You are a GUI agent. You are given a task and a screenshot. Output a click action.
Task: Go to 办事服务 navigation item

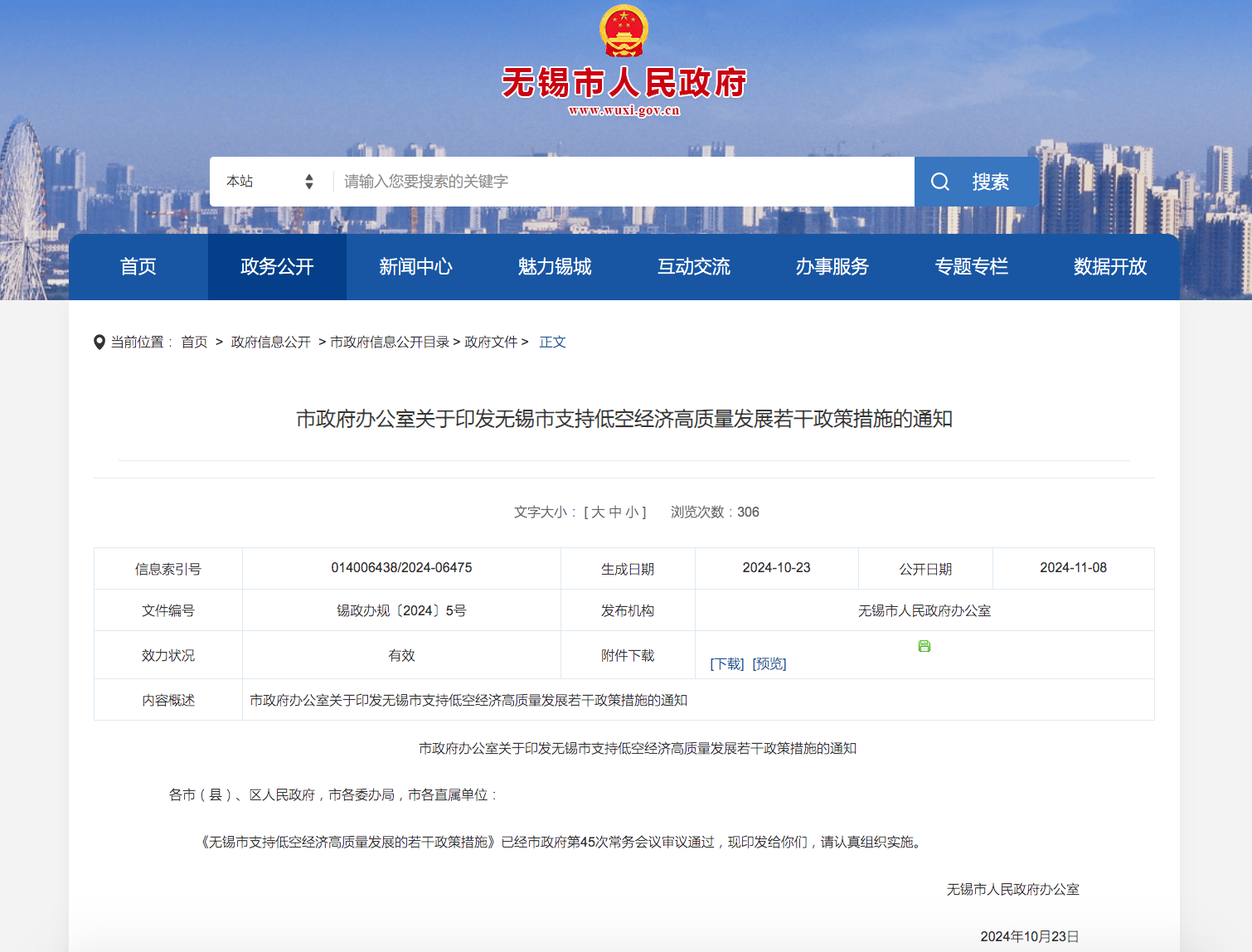(832, 266)
